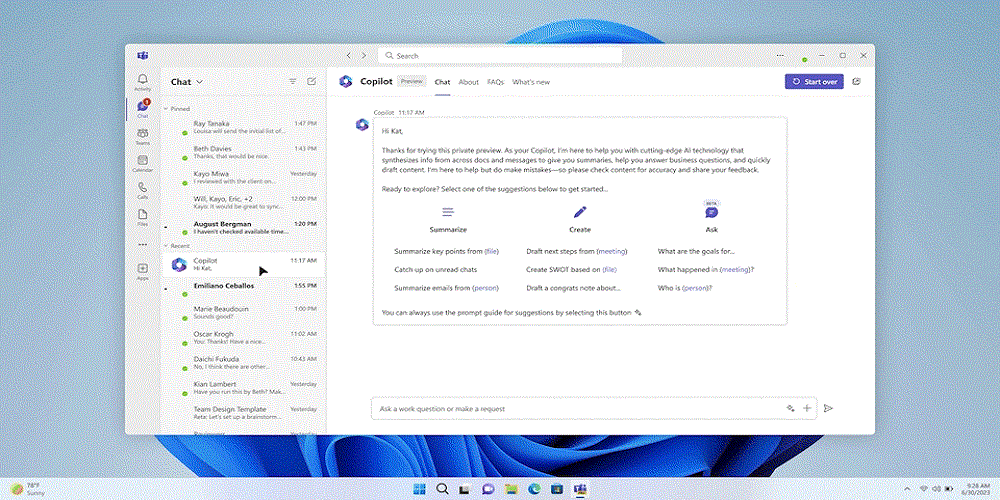Screen dimensions: 1000x500
Task: Click the Copilot logo in header
Action: coord(346,82)
